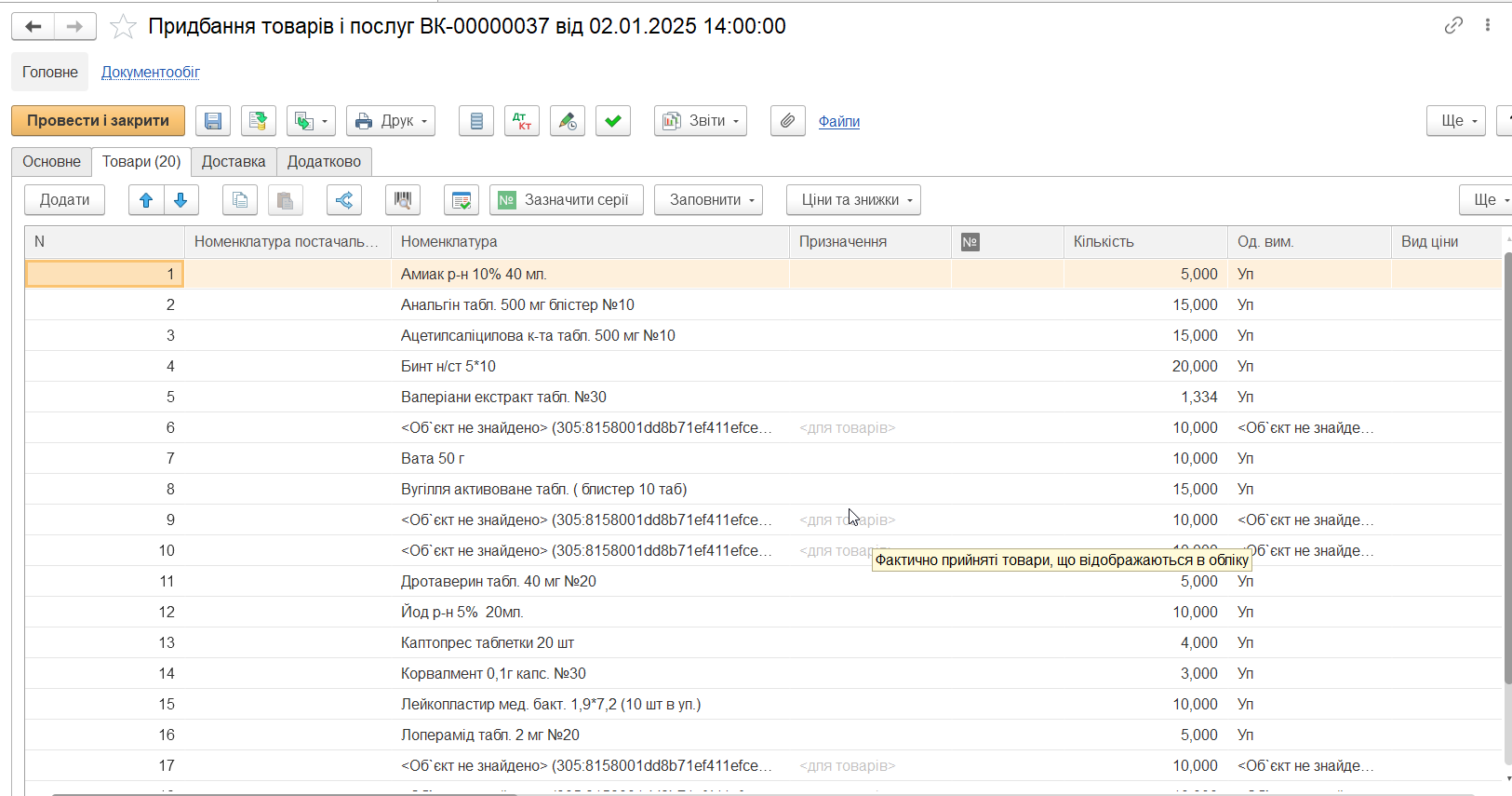Viewport: 1512px width, 796px height.
Task: Click quantity 20,000 in Бинт row
Action: [1145, 366]
